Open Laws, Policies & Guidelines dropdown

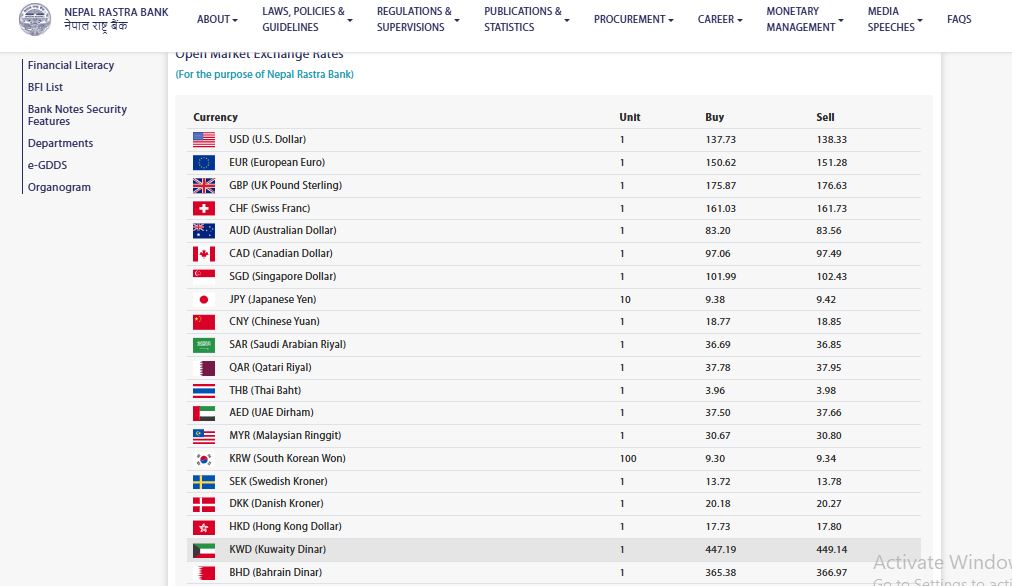pos(309,19)
